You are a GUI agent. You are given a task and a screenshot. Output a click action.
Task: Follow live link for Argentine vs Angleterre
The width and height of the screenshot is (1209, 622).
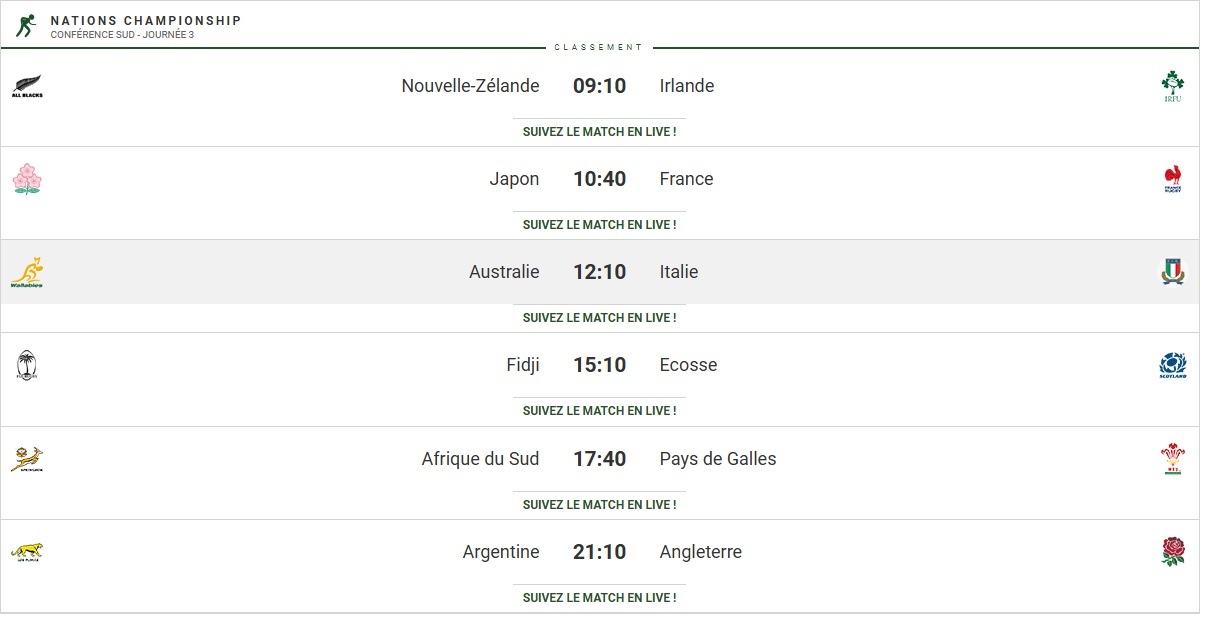coord(599,597)
